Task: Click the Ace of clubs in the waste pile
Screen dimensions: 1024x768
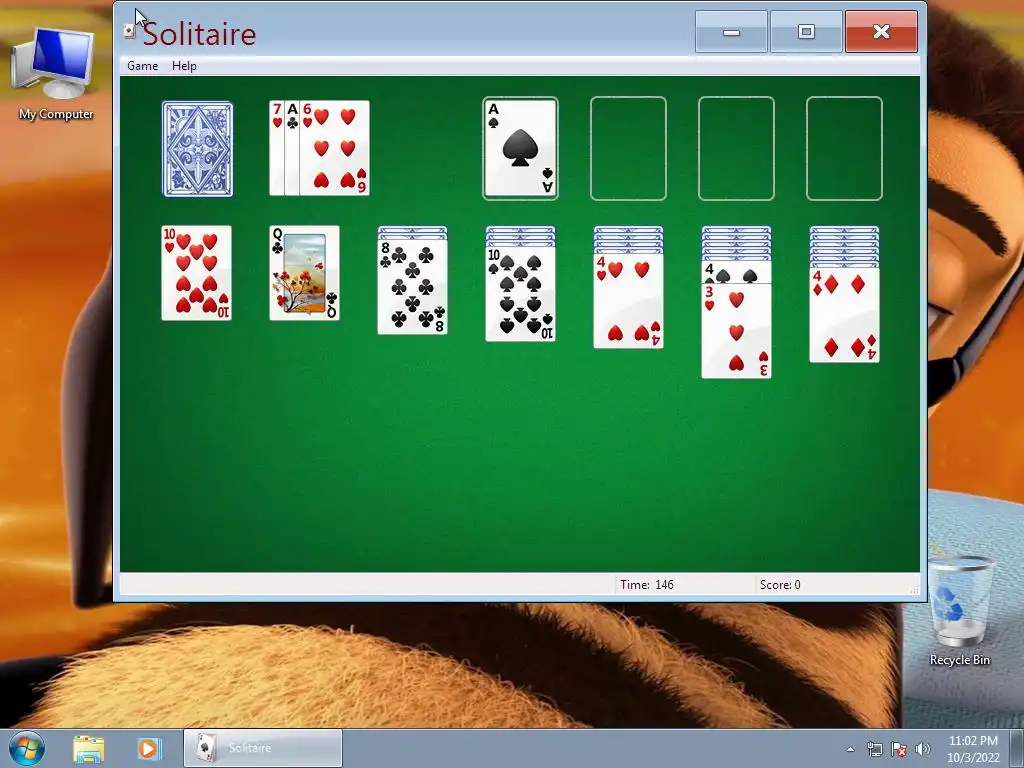Action: click(x=292, y=148)
